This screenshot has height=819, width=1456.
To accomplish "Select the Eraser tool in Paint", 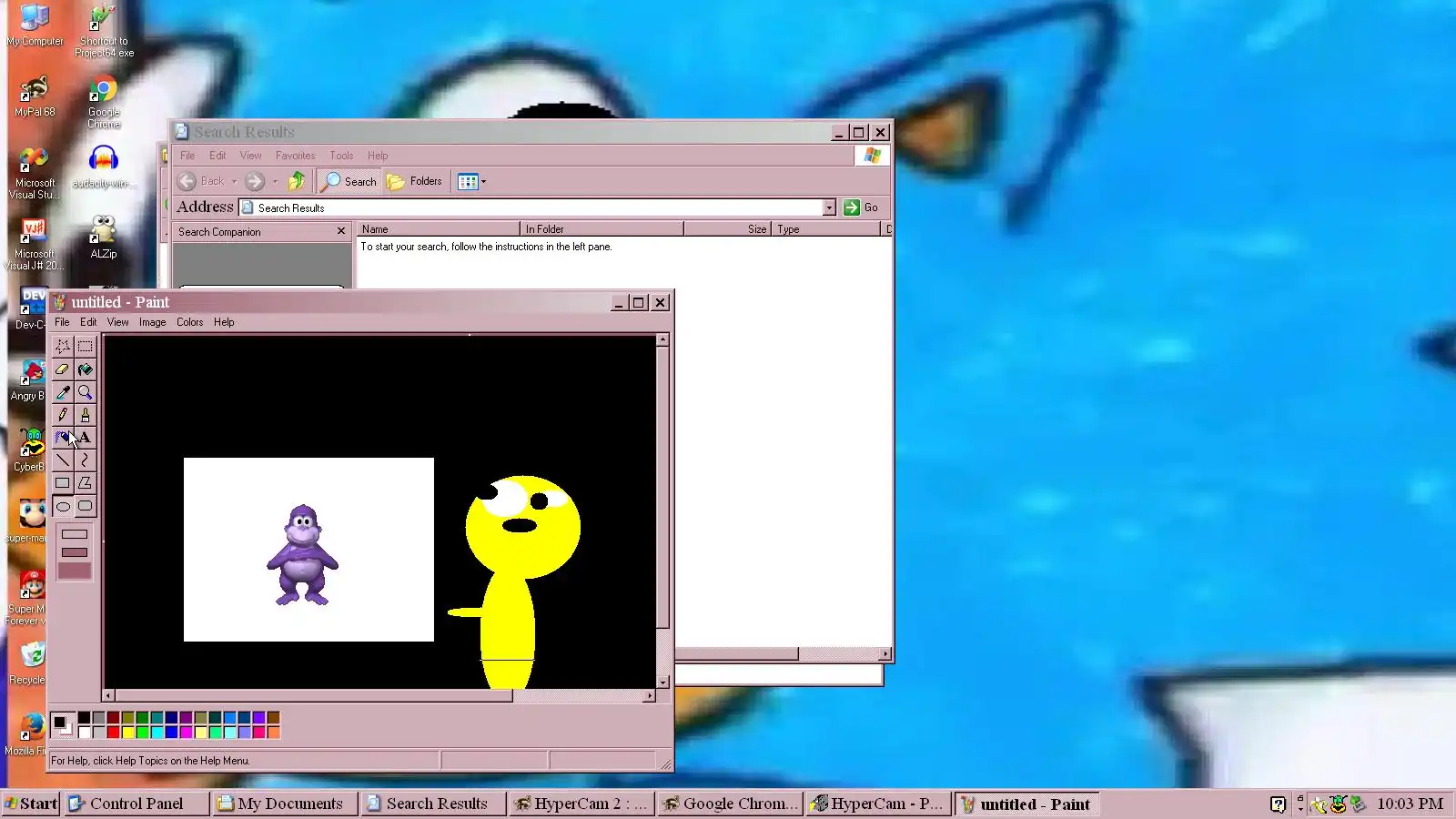I will tap(63, 369).
